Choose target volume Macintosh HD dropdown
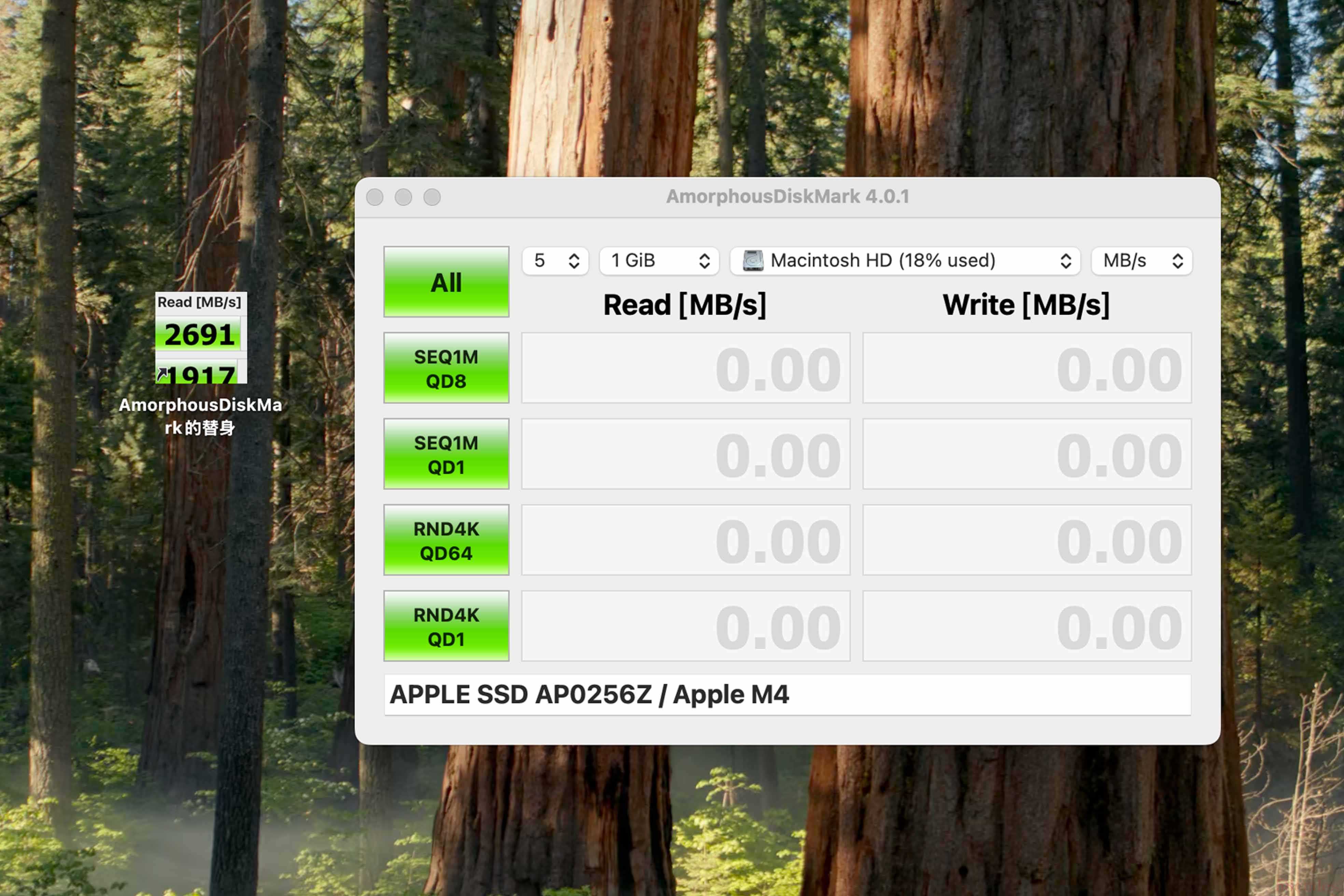Image resolution: width=1344 pixels, height=896 pixels. pyautogui.click(x=905, y=261)
